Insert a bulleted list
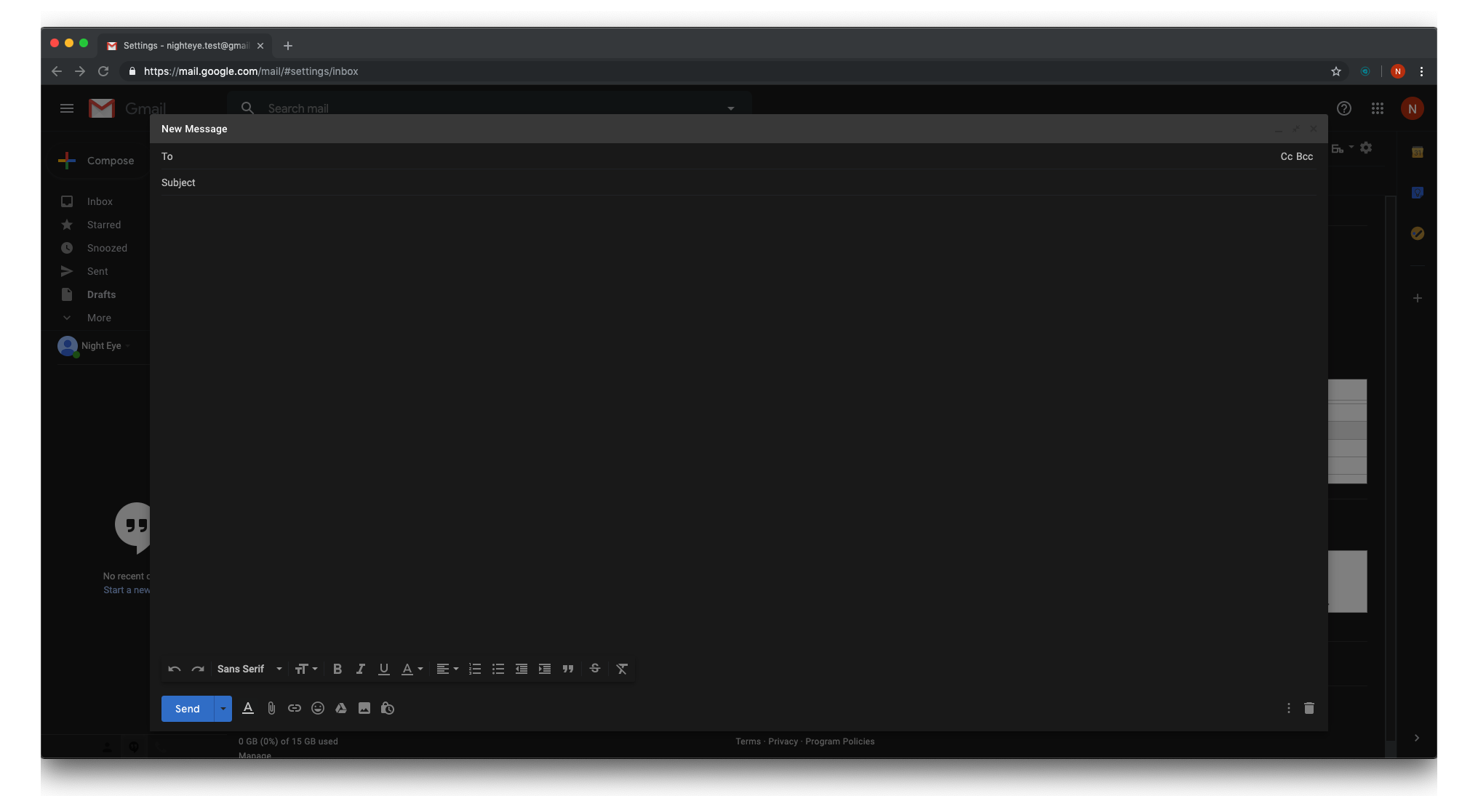 pos(498,669)
